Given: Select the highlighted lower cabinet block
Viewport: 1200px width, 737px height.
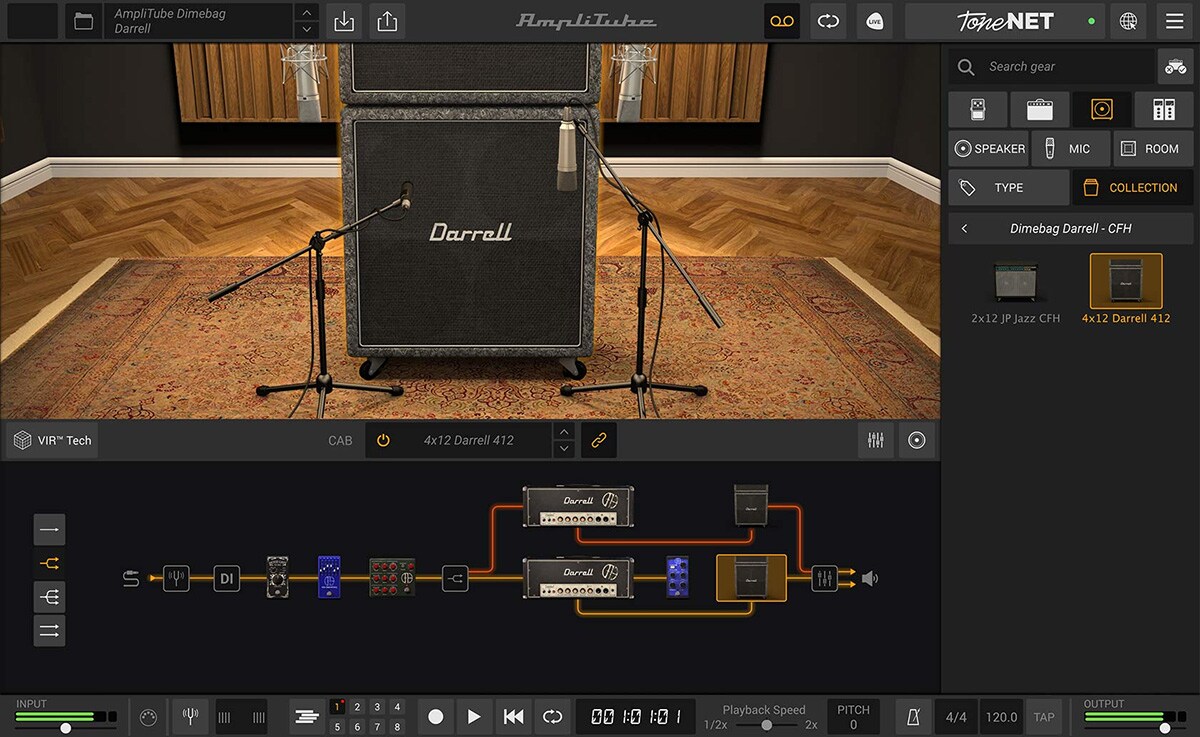Looking at the screenshot, I should (x=751, y=578).
